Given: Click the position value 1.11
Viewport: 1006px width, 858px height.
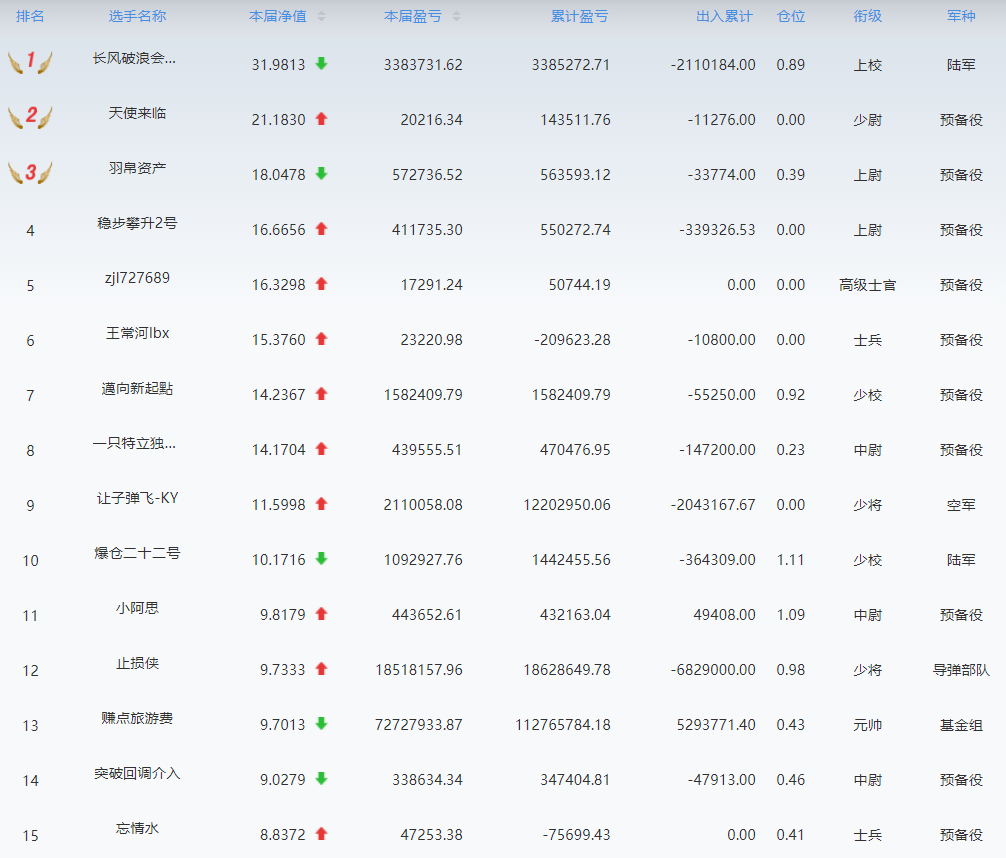Looking at the screenshot, I should (x=790, y=560).
